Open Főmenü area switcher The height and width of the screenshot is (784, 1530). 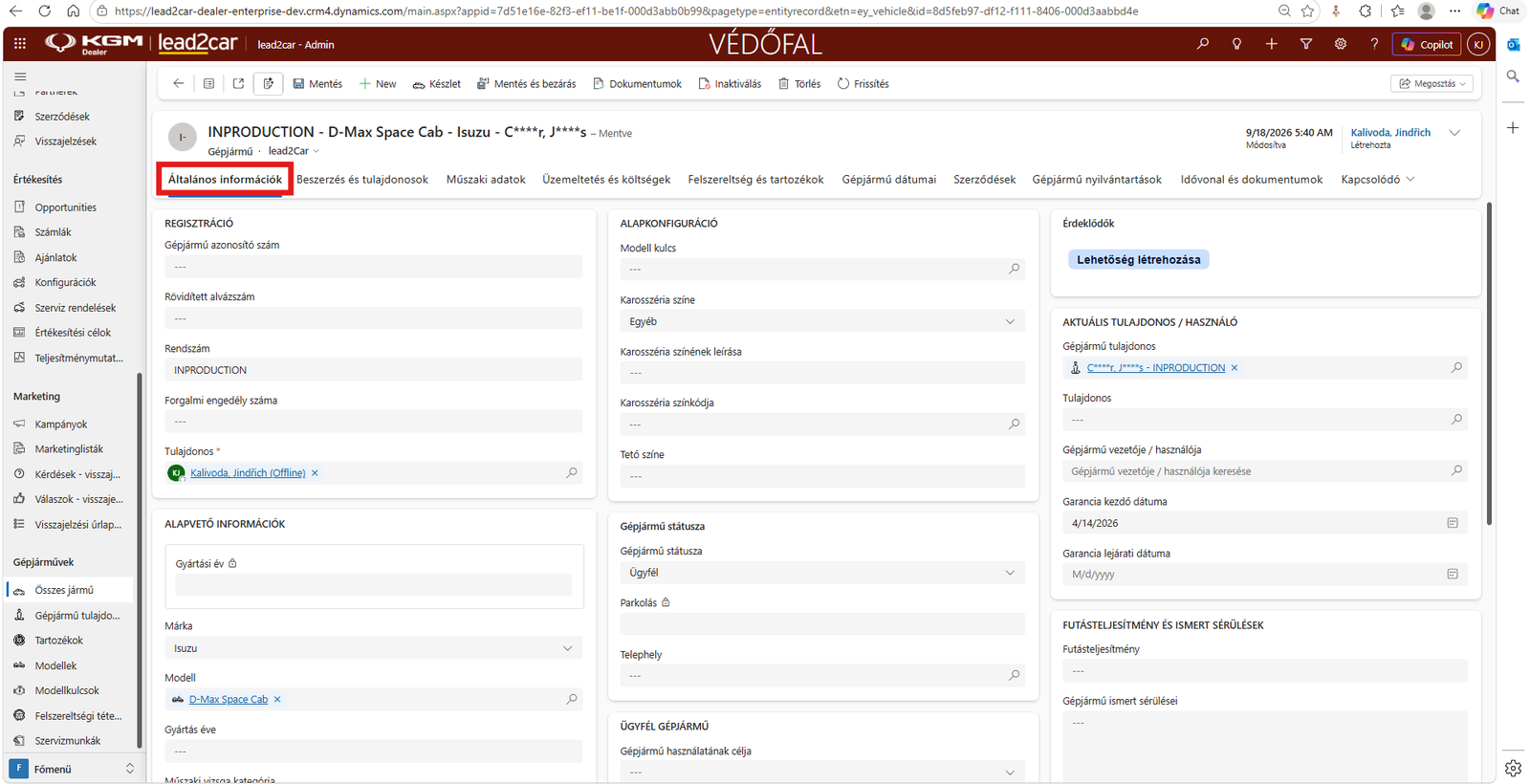pos(73,769)
